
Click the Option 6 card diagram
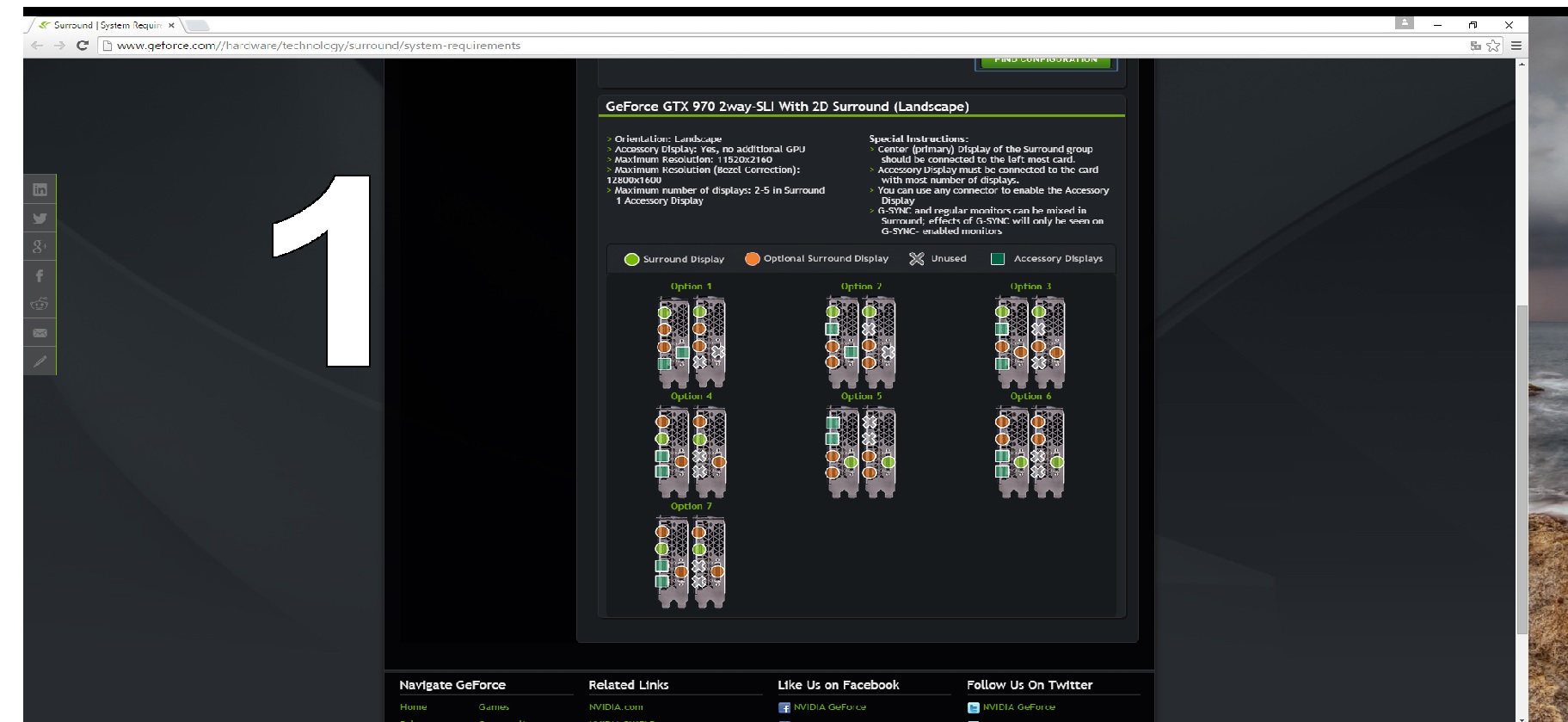[x=1030, y=452]
